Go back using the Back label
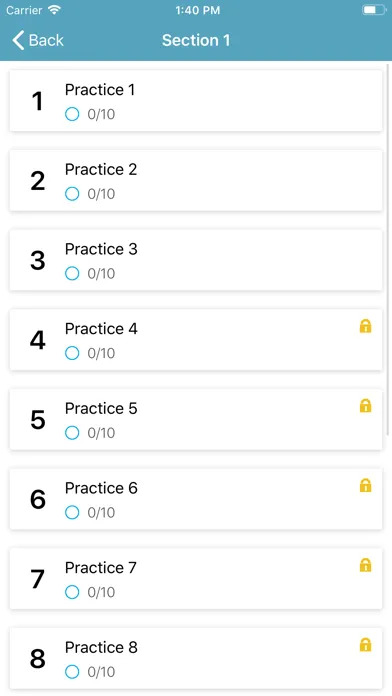This screenshot has height=696, width=392. coord(46,40)
